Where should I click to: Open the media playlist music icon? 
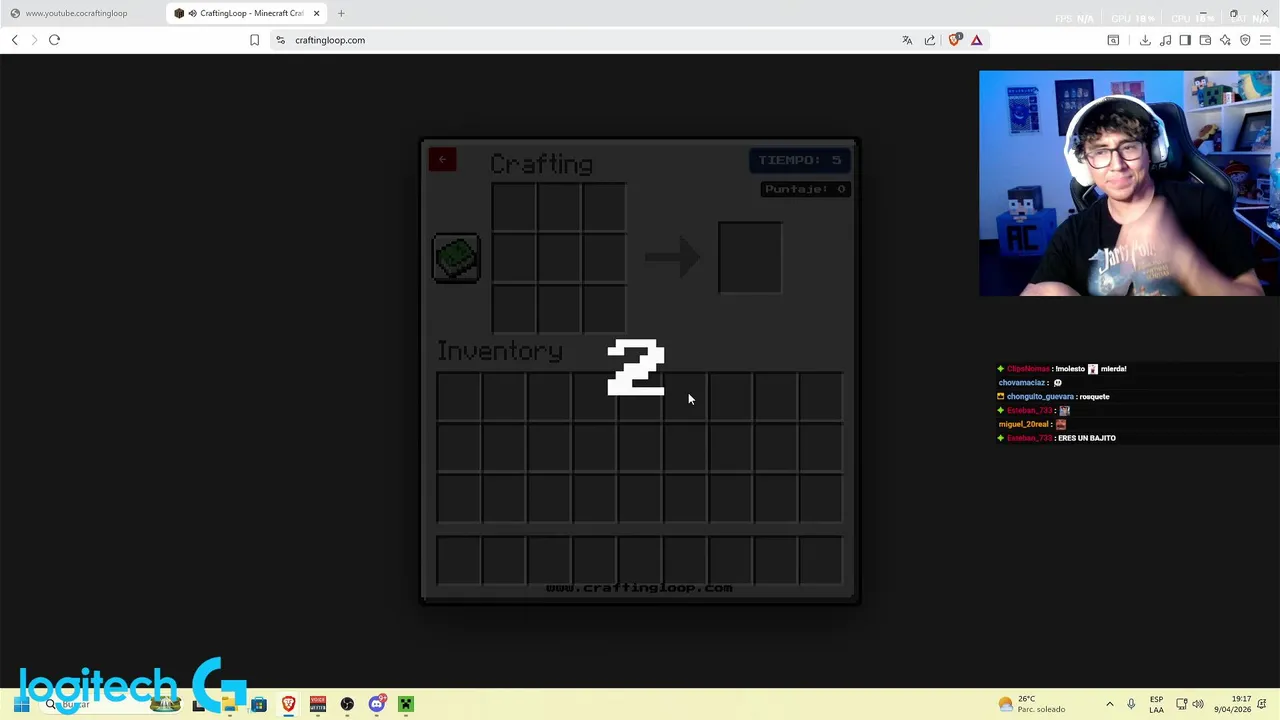click(1165, 40)
